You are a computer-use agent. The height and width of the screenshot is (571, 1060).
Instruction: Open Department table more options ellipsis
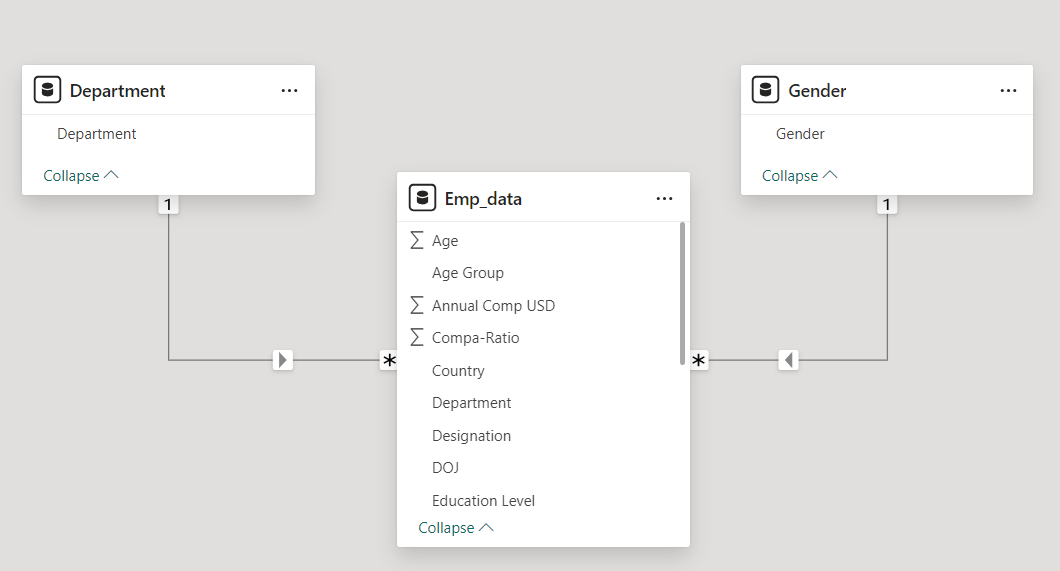(x=289, y=90)
